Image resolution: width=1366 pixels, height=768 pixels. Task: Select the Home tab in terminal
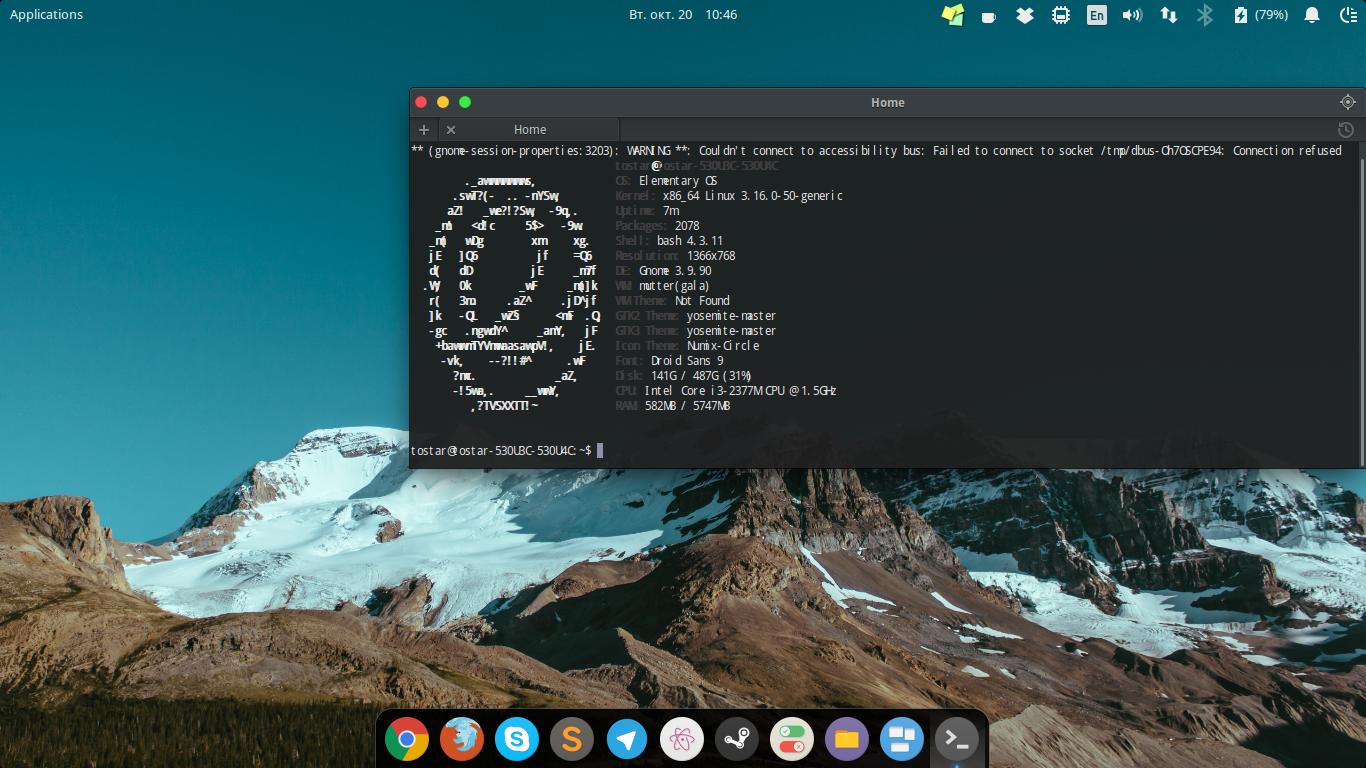(x=529, y=130)
